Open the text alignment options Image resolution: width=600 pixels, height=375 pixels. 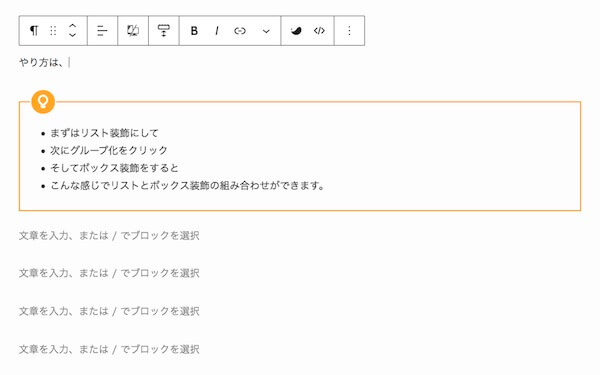(x=102, y=31)
